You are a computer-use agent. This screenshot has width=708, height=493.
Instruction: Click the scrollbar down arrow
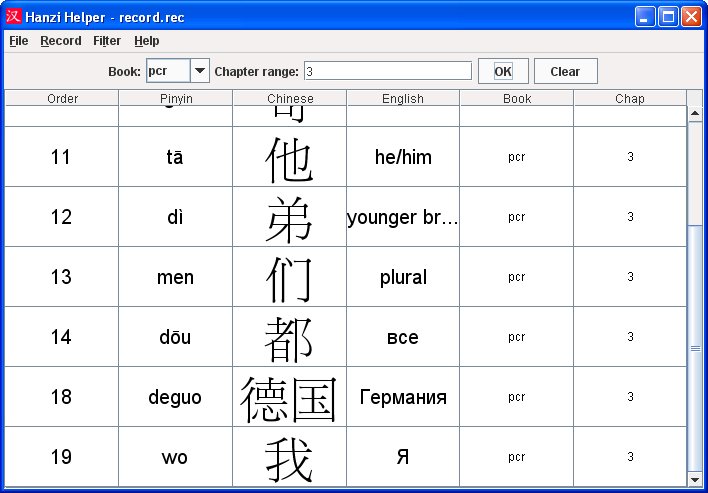tap(695, 479)
